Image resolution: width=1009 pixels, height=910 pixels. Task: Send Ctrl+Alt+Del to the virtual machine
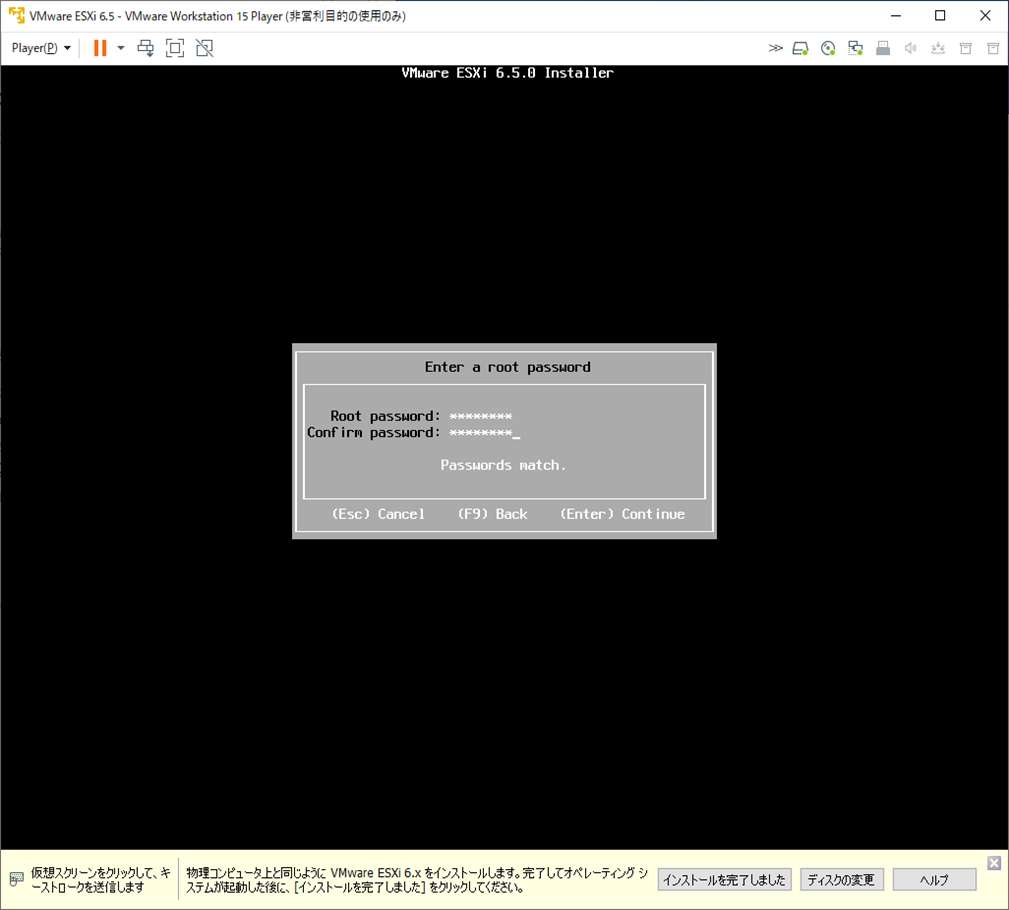click(x=146, y=48)
